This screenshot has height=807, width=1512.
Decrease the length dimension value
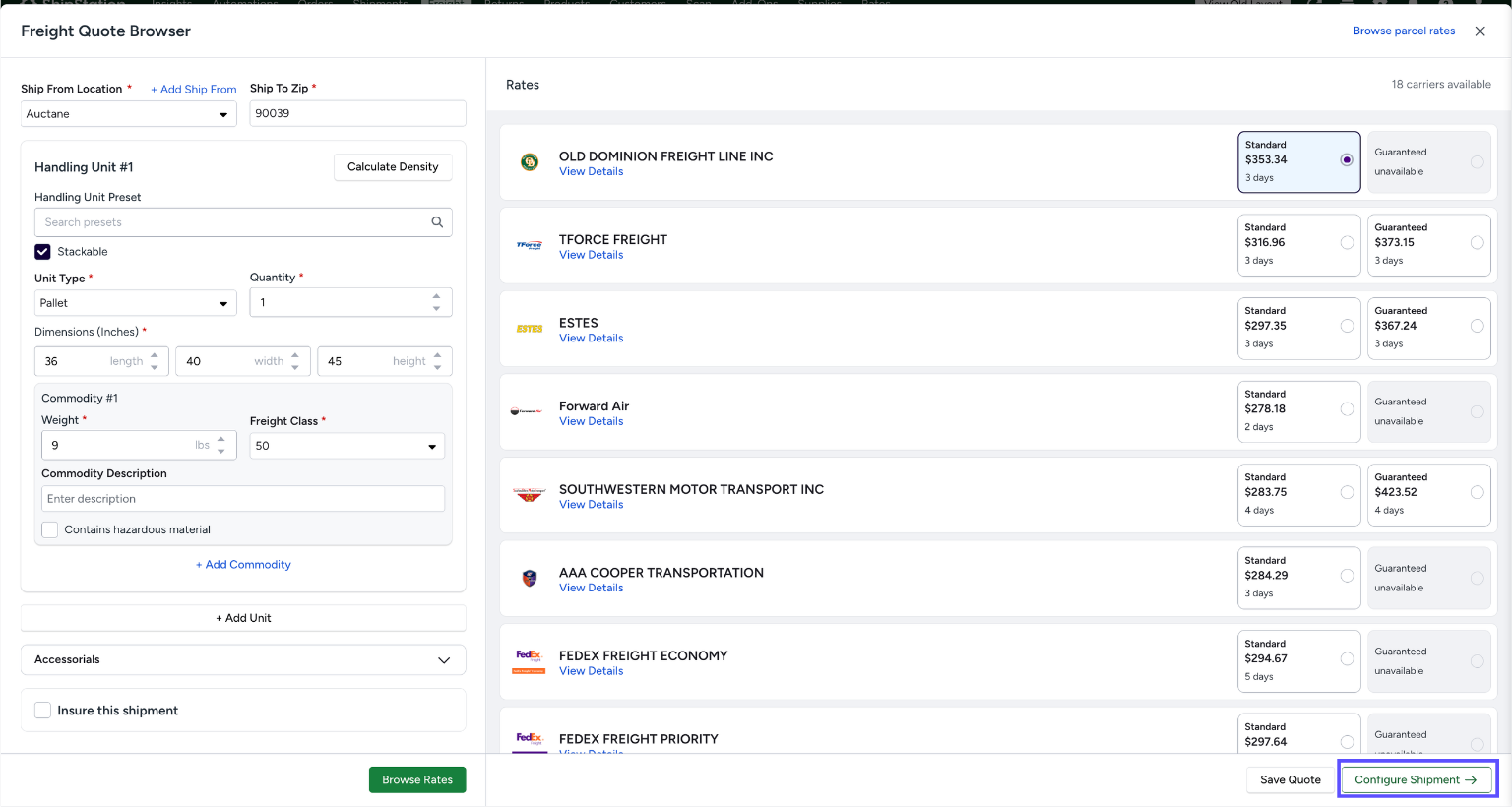pos(155,367)
